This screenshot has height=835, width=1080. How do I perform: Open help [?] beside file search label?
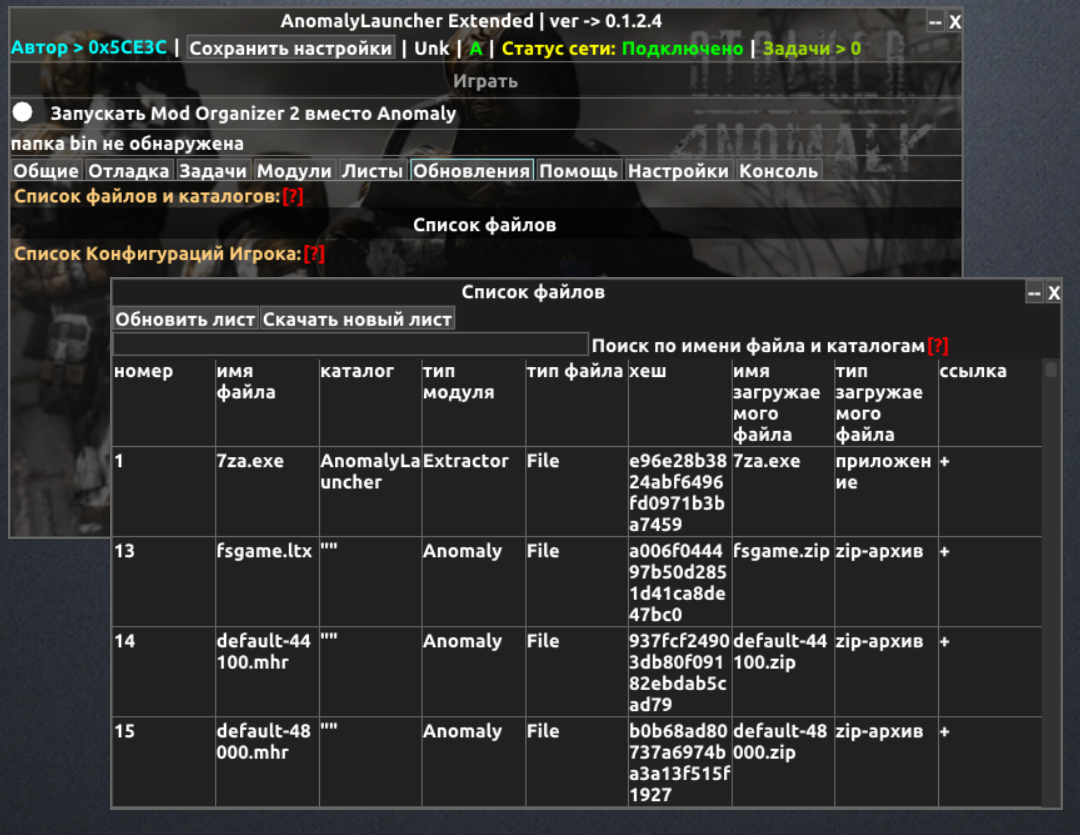pos(938,346)
